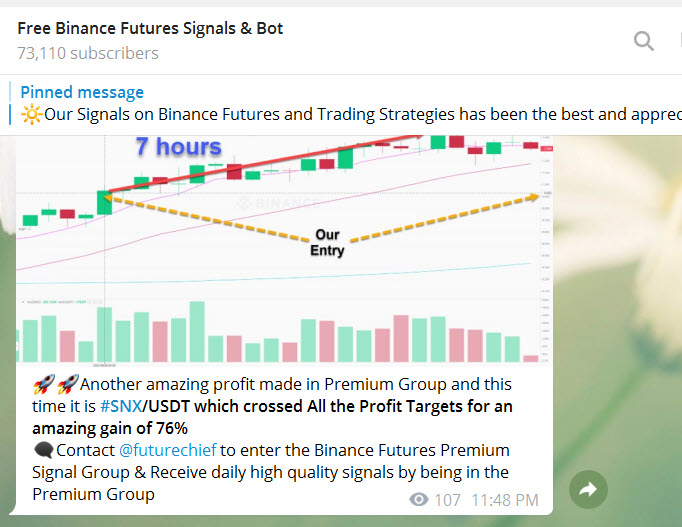Click the partially visible icon right of search
Screen dimensions: 682x527
[x=677, y=40]
